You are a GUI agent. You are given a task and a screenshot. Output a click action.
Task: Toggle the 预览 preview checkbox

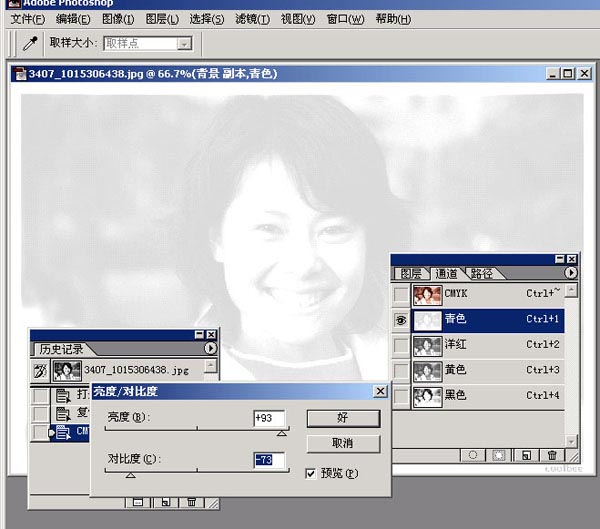coord(312,473)
